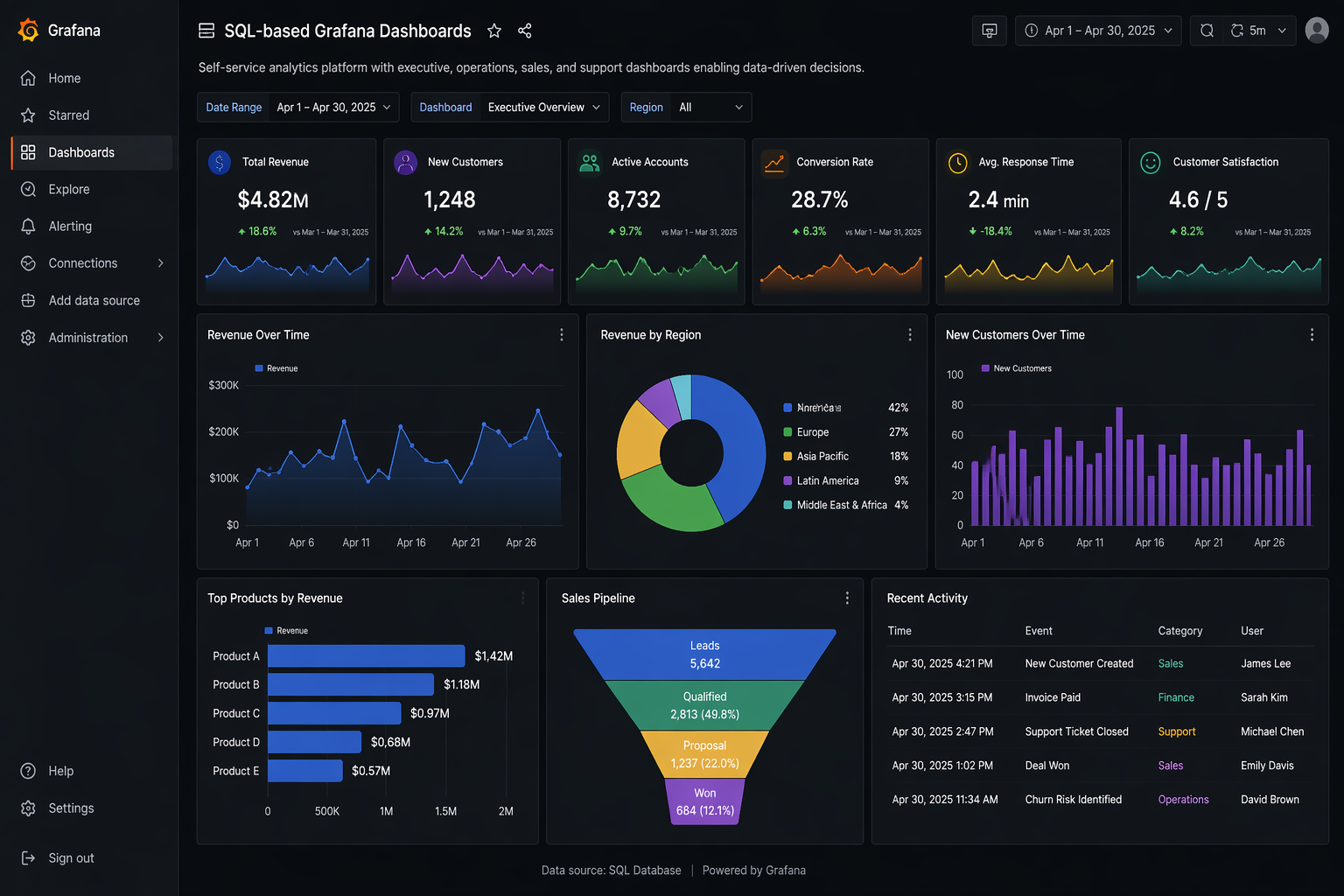This screenshot has width=1344, height=896.
Task: Enable TV kiosk mode from the toolbar
Action: tap(989, 30)
